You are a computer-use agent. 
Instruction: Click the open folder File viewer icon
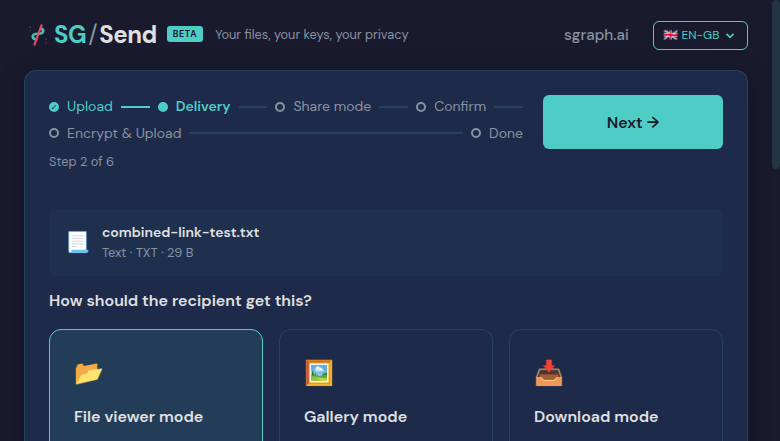click(x=89, y=373)
